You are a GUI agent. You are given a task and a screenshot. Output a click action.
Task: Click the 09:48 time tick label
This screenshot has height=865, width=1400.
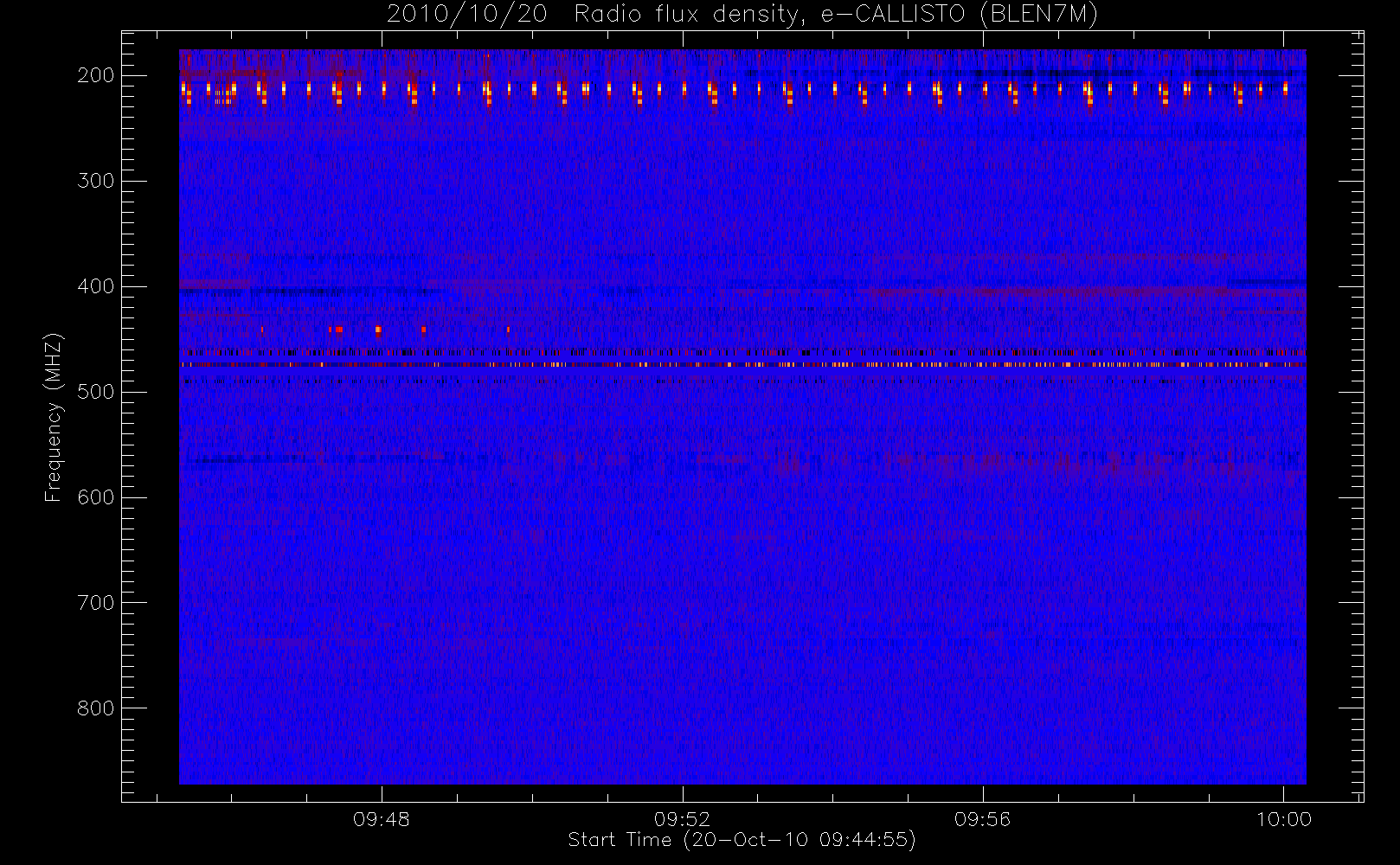382,819
